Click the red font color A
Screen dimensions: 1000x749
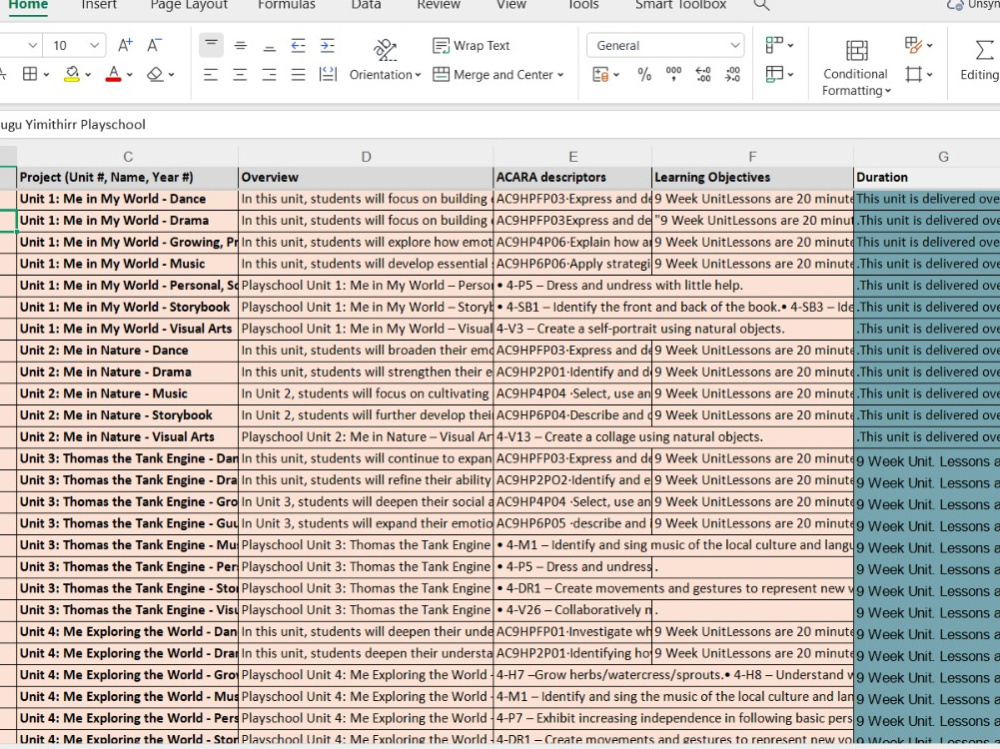114,74
